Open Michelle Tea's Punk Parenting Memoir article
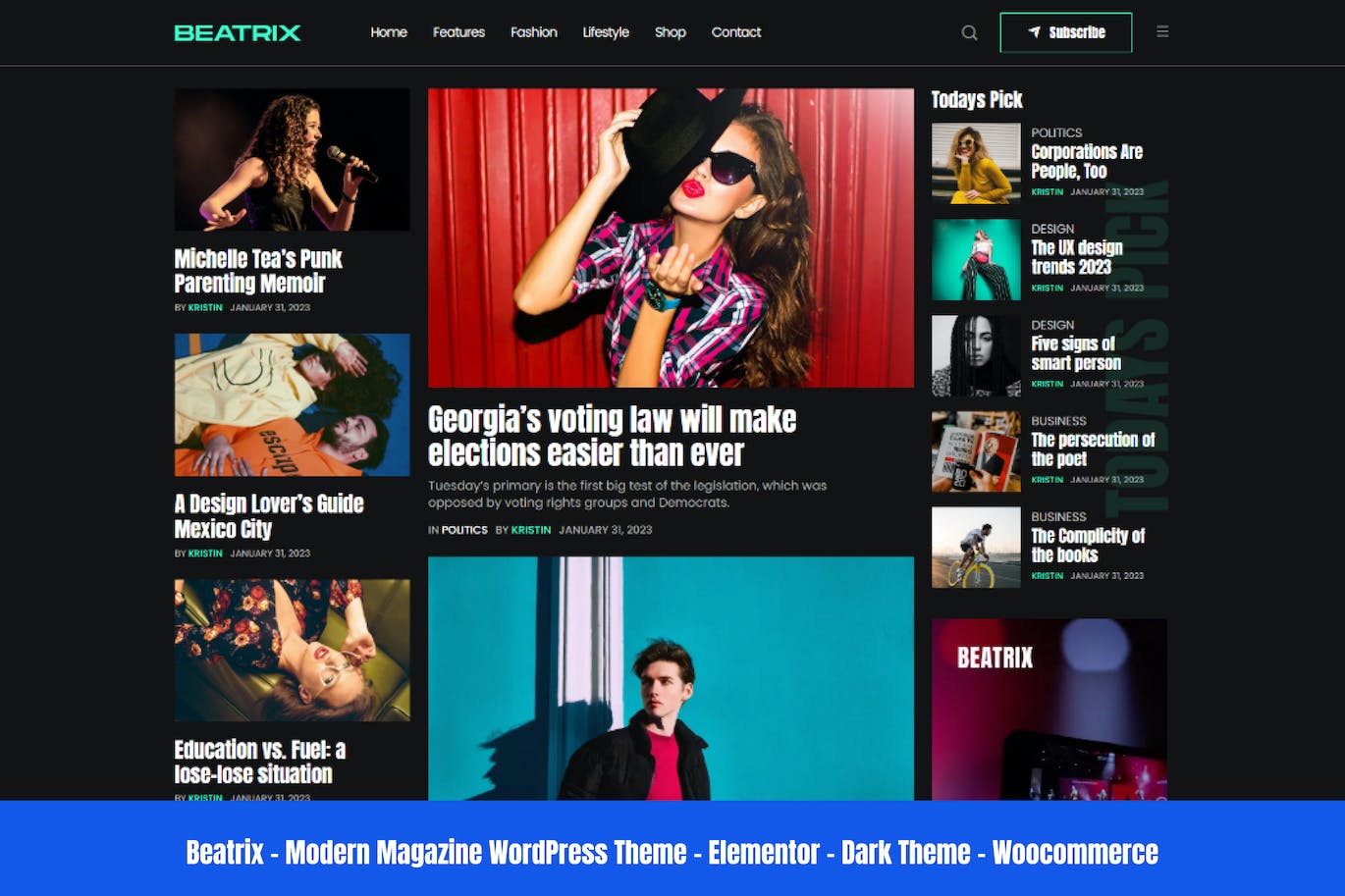1345x896 pixels. click(x=258, y=272)
